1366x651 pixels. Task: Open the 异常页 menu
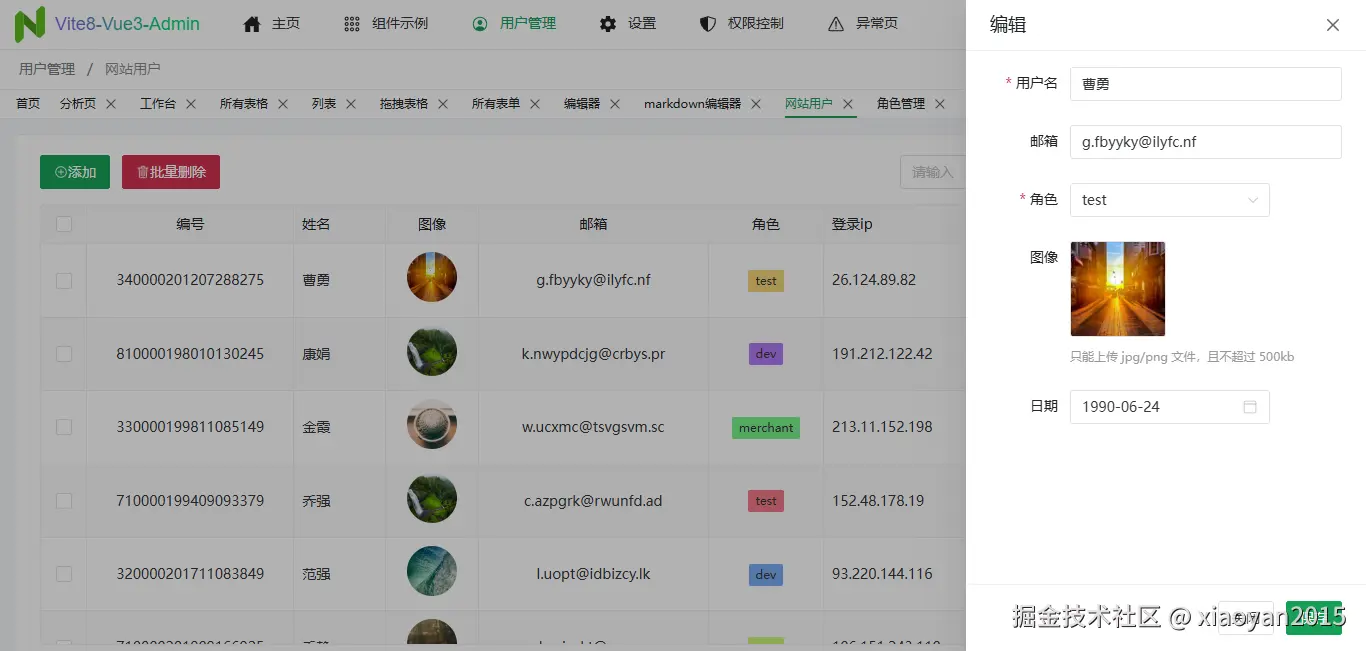[862, 24]
